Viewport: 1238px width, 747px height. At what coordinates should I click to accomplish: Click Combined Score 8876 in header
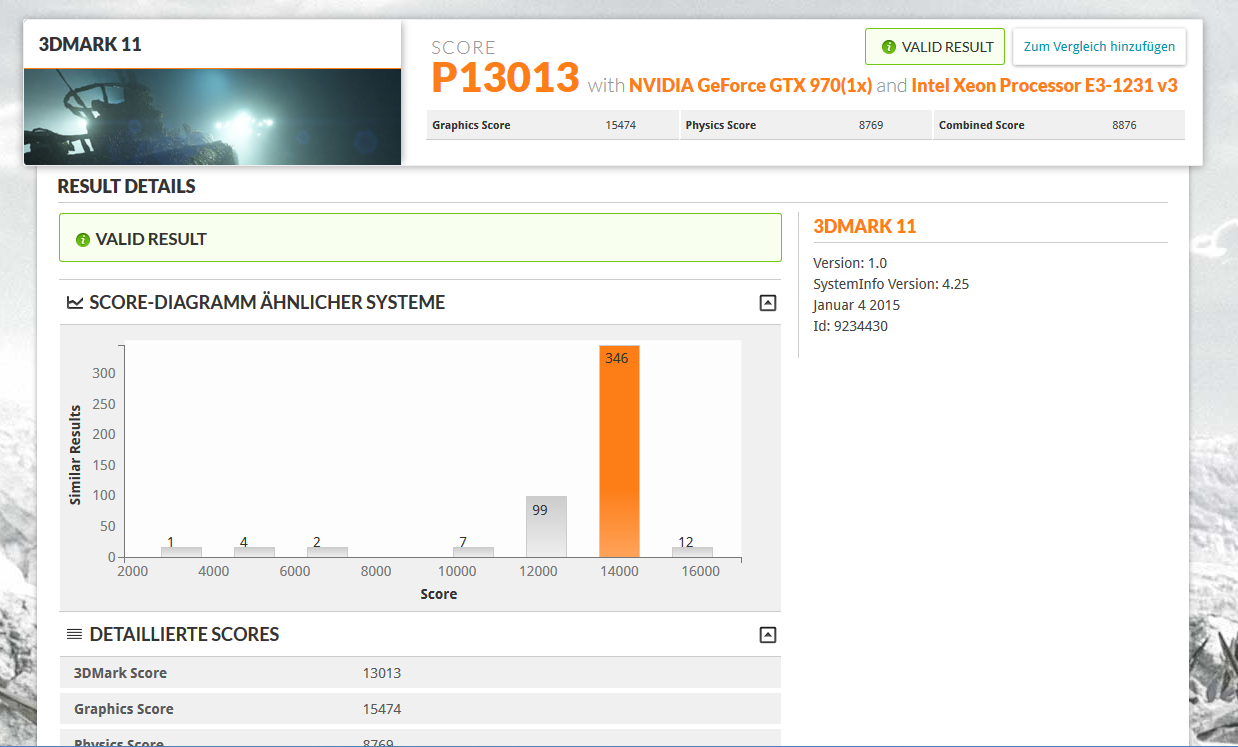[1060, 125]
